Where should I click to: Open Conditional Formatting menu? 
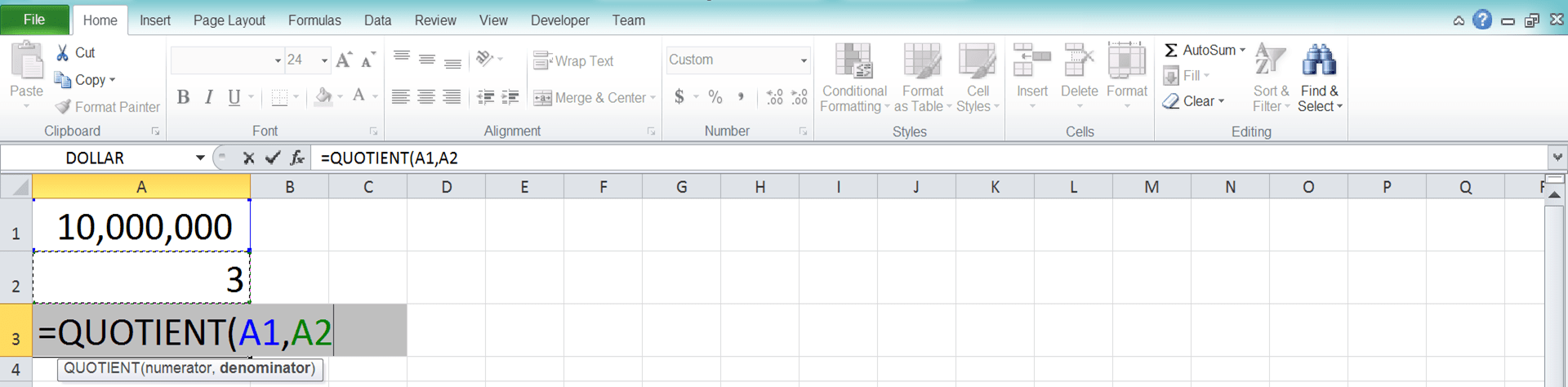[854, 78]
